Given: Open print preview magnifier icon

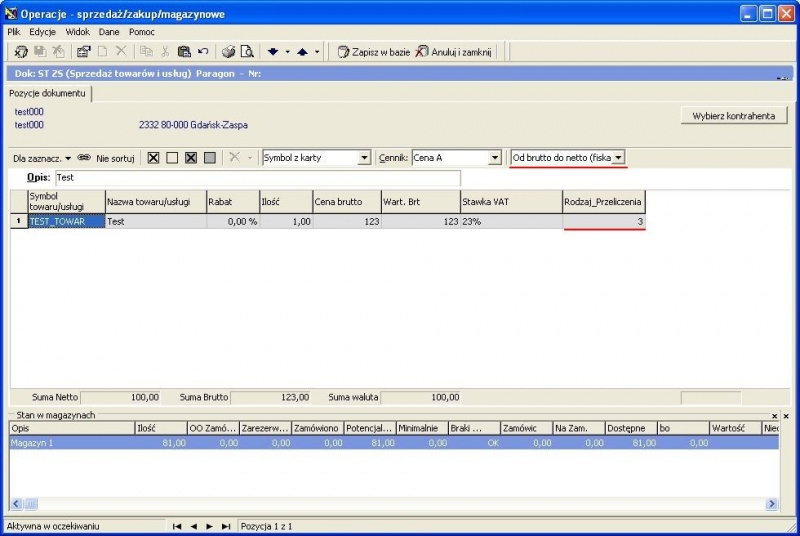Looking at the screenshot, I should click(247, 52).
